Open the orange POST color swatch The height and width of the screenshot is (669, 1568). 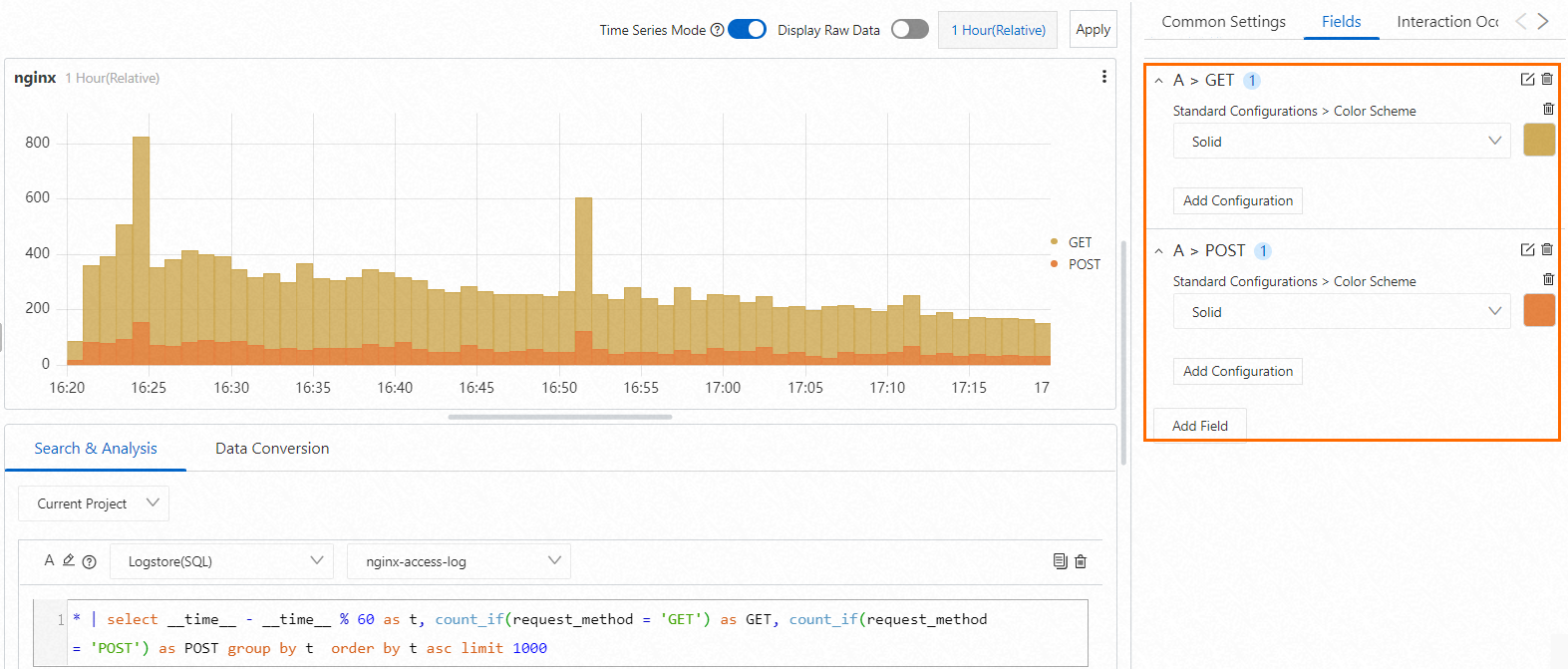click(x=1539, y=310)
